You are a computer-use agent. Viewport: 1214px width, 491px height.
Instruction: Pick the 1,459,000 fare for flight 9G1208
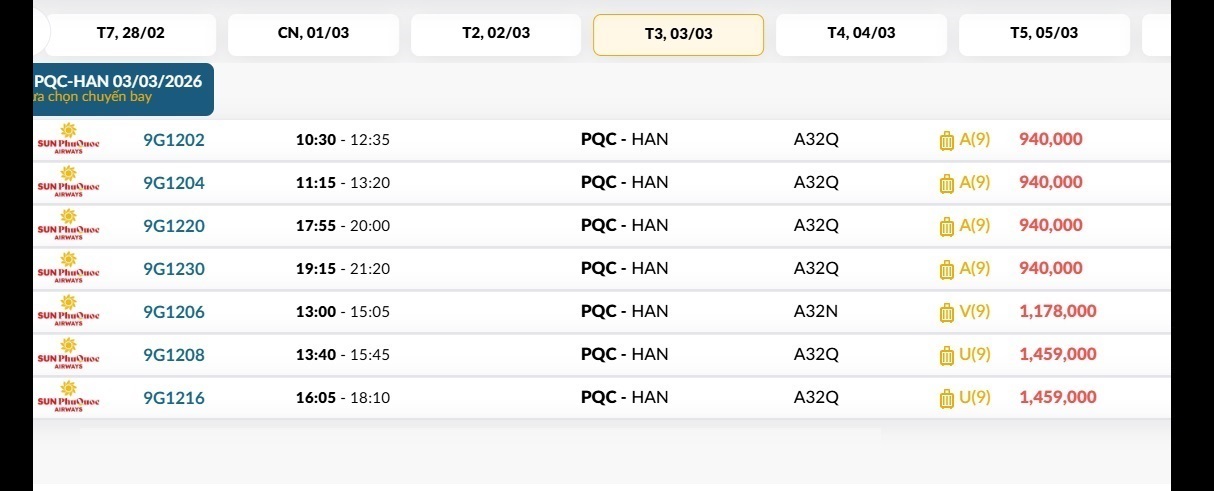pos(1058,354)
